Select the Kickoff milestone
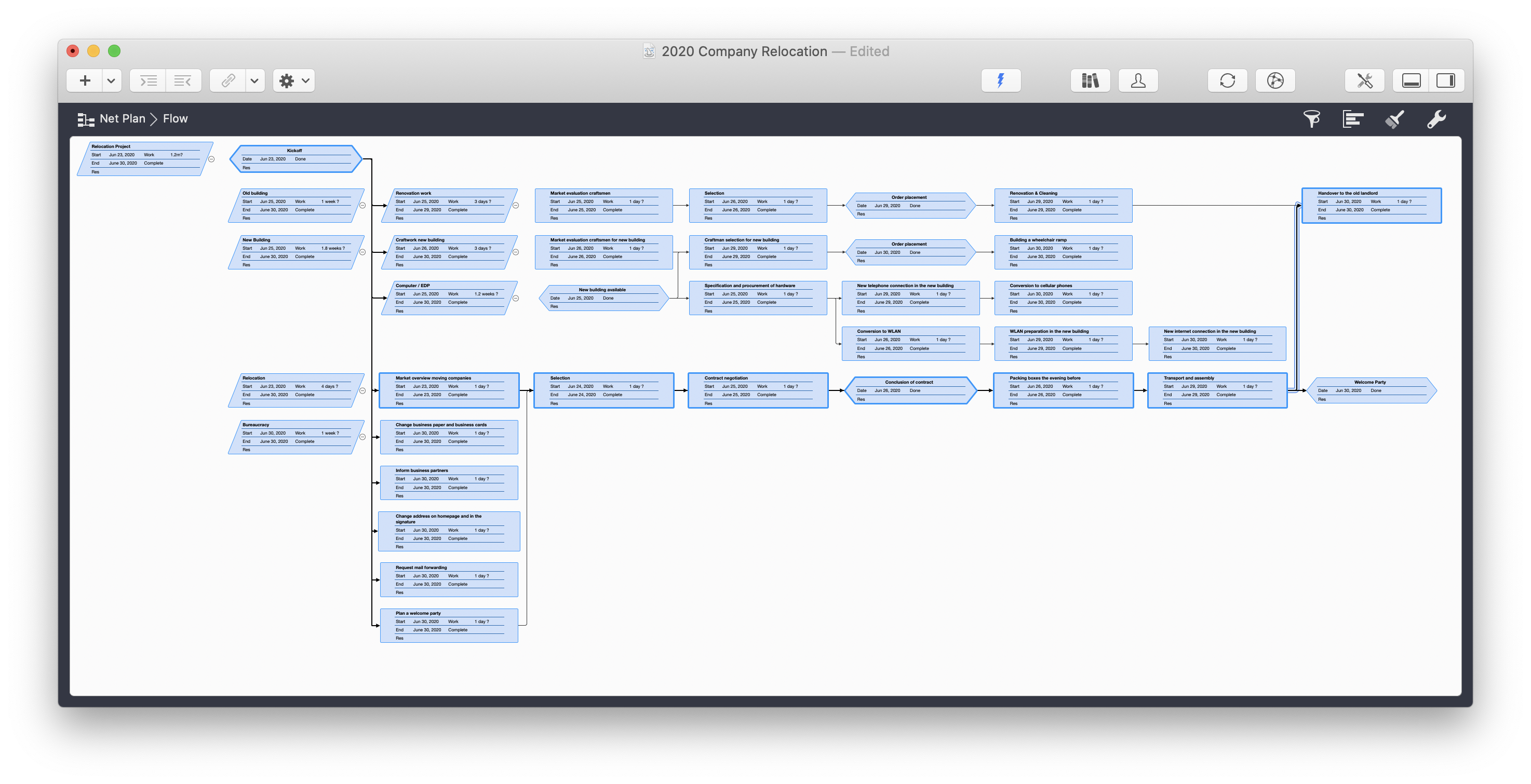This screenshot has height=784, width=1531. pos(296,159)
